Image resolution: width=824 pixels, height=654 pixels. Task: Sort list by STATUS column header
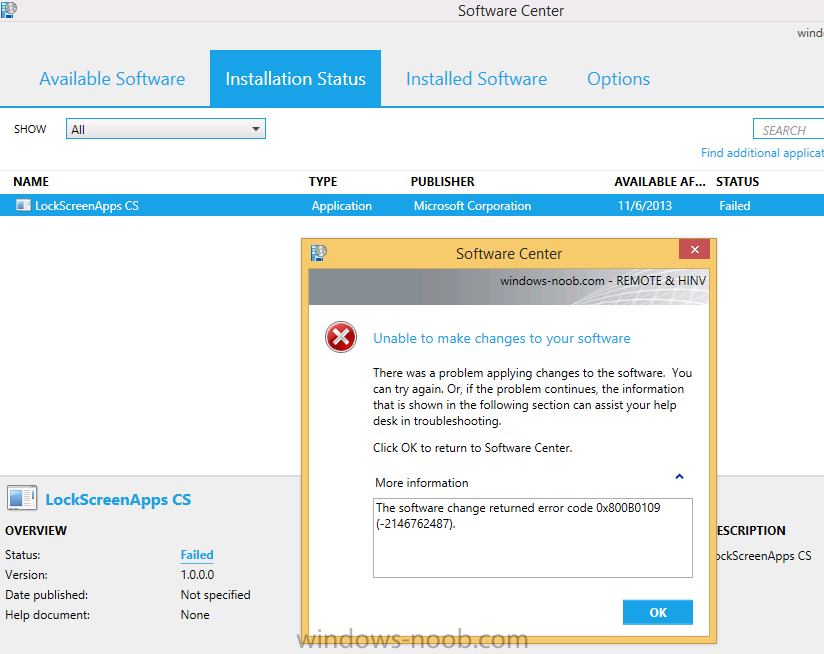pyautogui.click(x=737, y=182)
